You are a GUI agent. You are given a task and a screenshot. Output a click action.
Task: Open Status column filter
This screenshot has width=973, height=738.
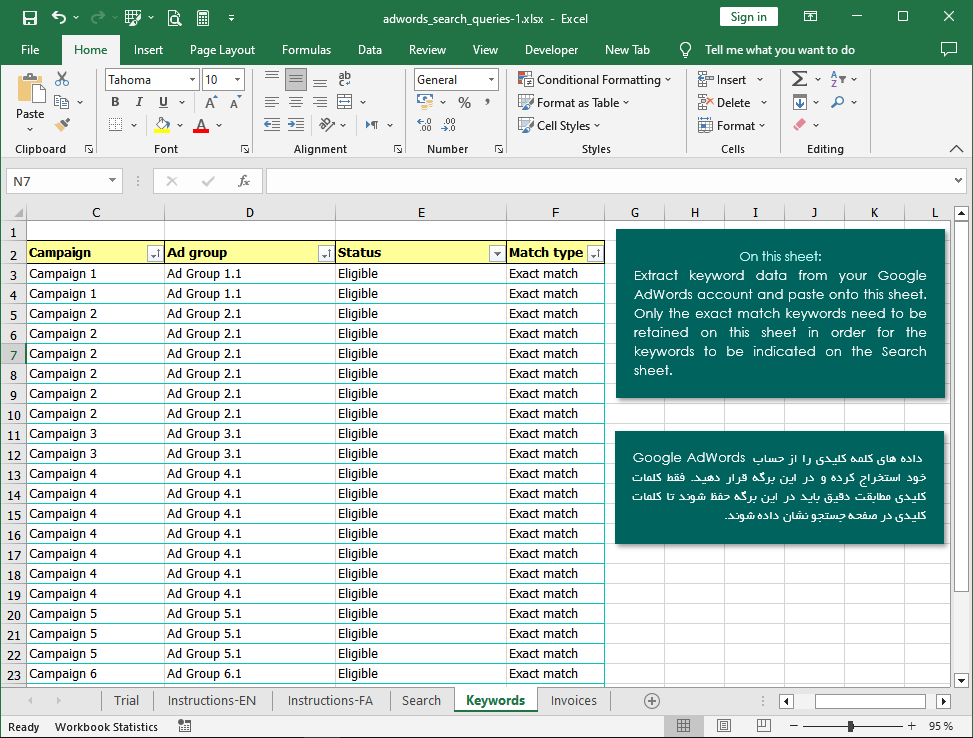pyautogui.click(x=496, y=253)
